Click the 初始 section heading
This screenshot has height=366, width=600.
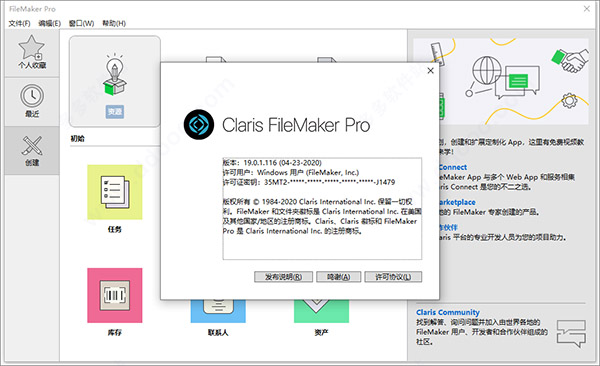(77, 139)
